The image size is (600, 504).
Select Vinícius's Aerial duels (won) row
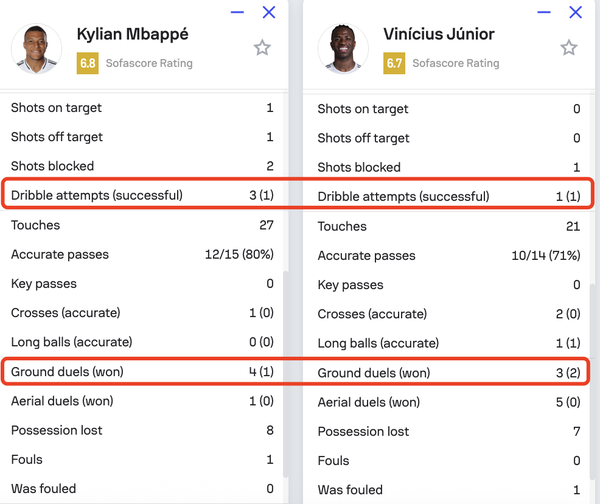coord(448,402)
